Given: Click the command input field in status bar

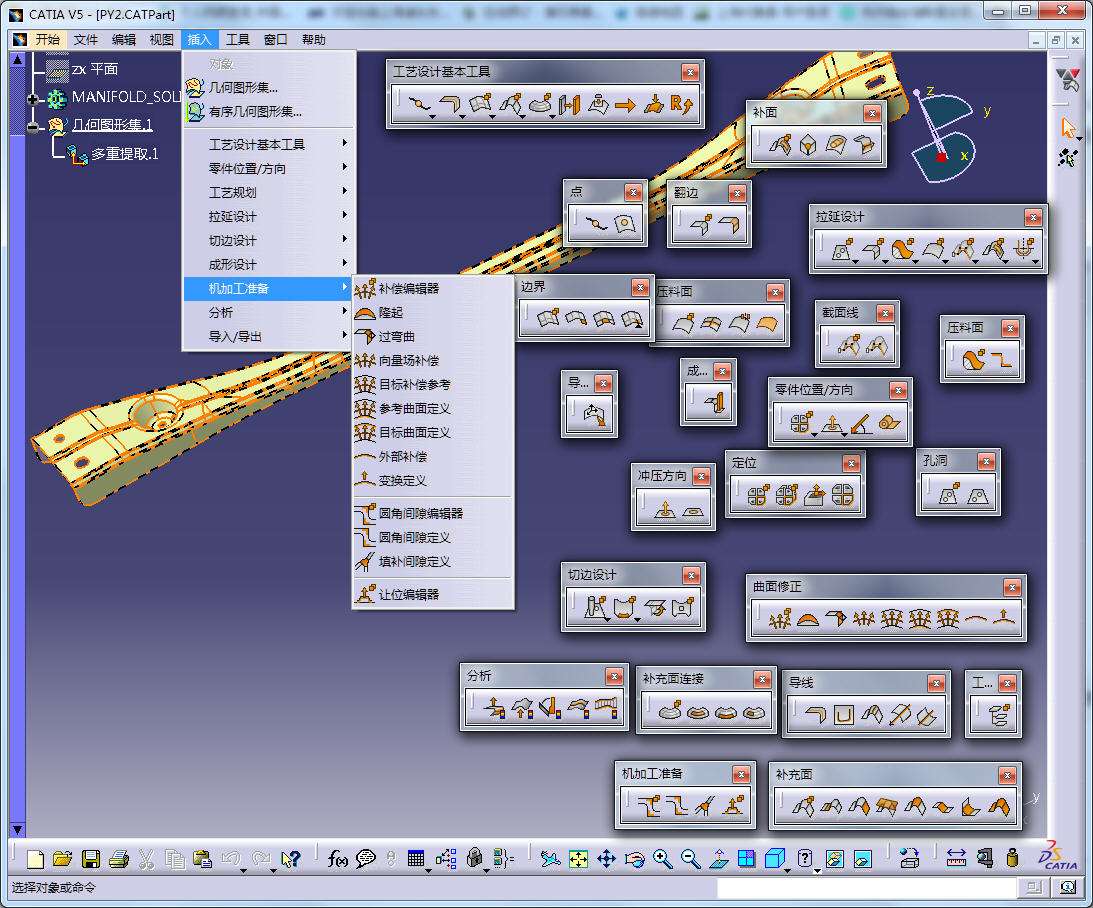Looking at the screenshot, I should [x=866, y=887].
